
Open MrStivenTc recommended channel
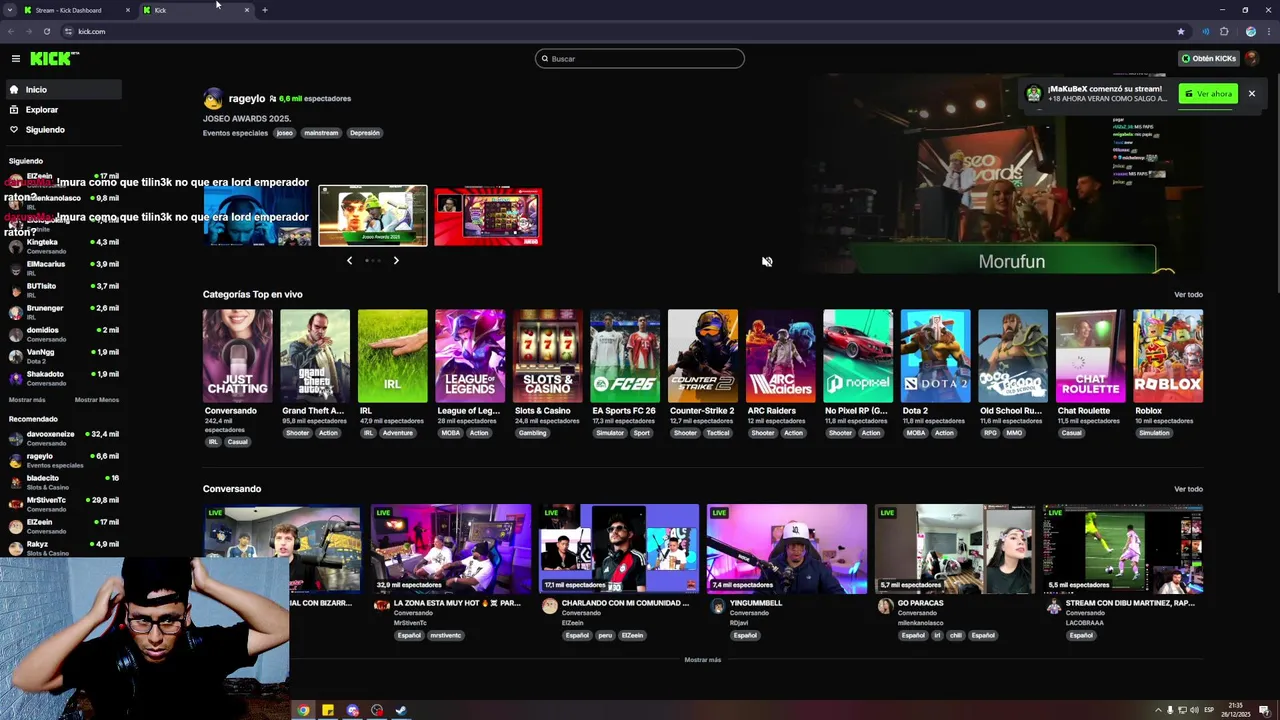point(63,504)
